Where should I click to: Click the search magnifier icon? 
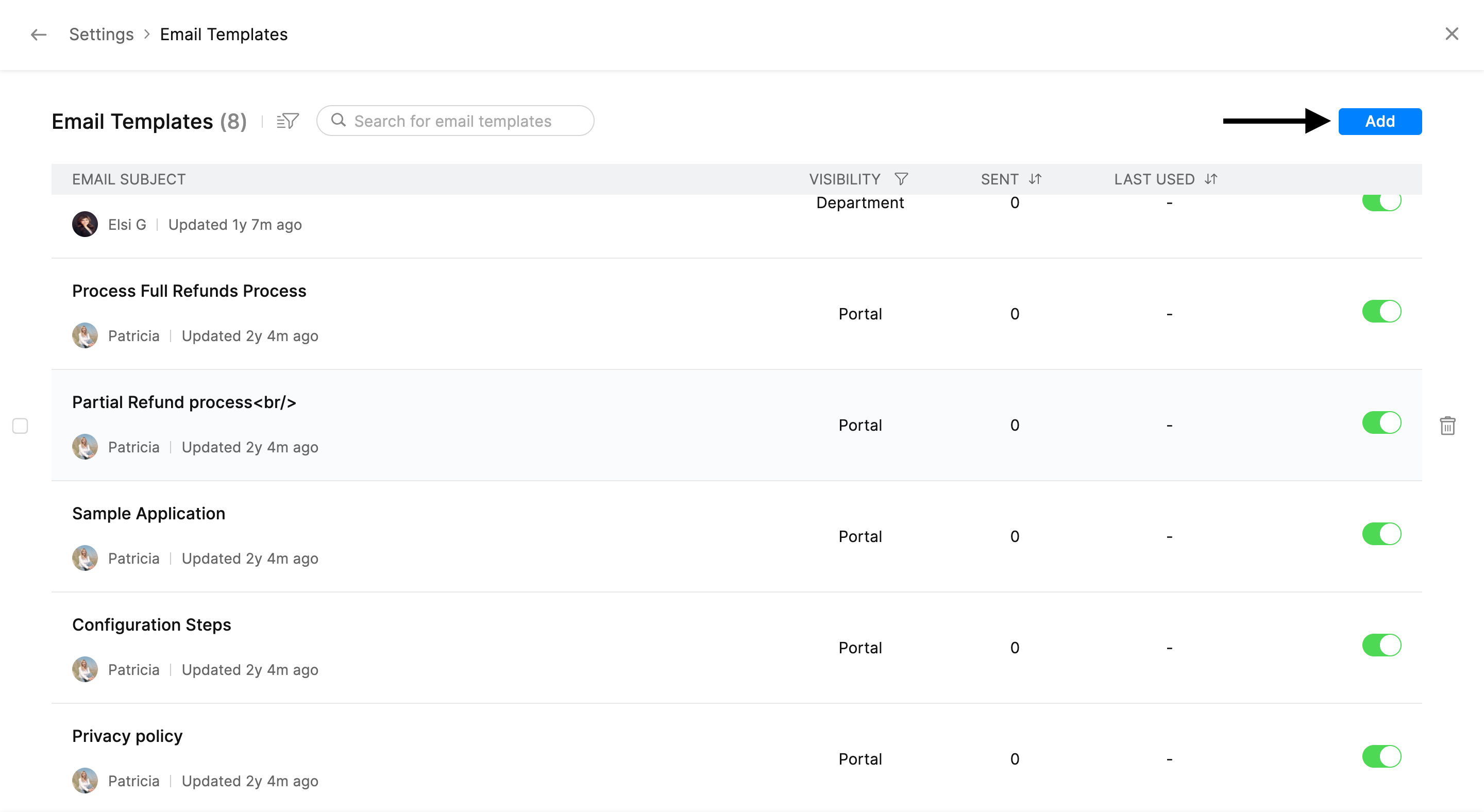tap(339, 121)
